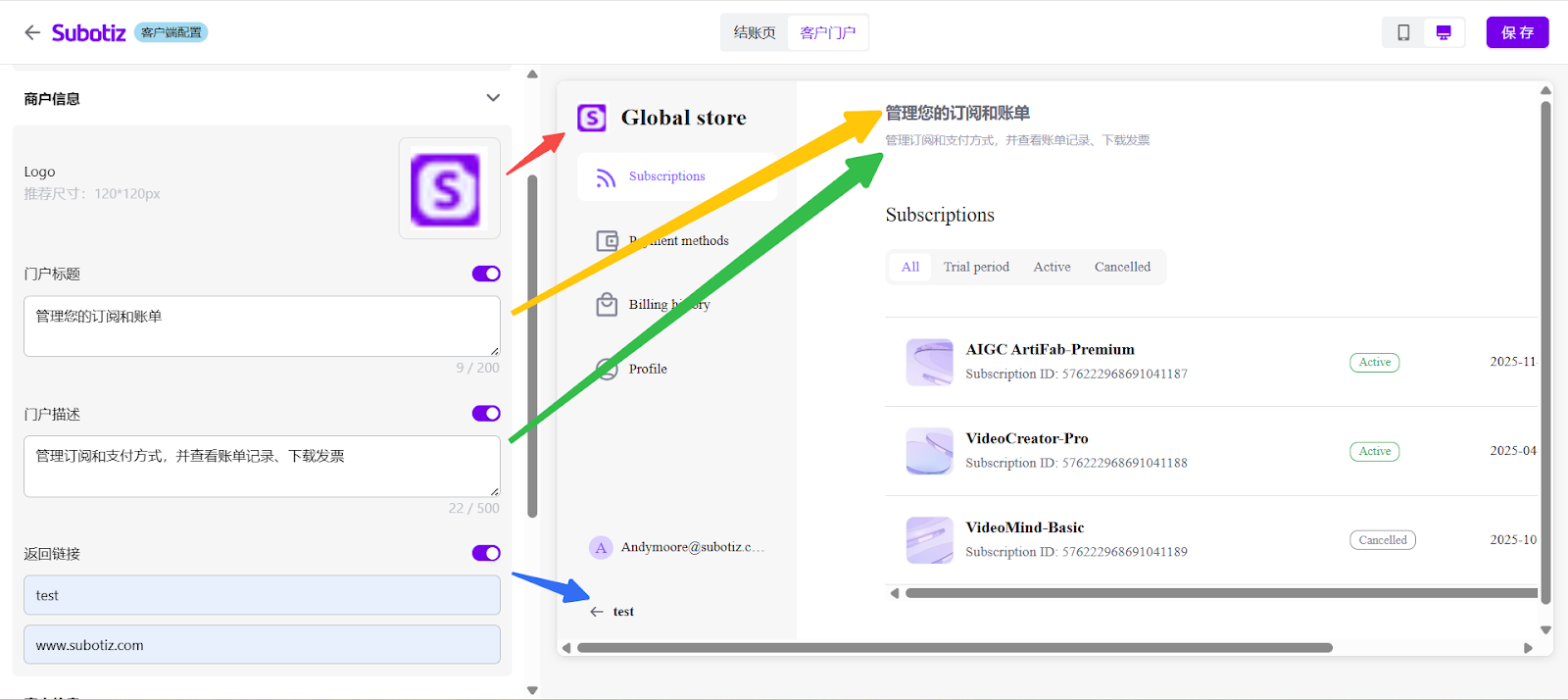Turn off the 返回链接 toggle

[x=486, y=553]
